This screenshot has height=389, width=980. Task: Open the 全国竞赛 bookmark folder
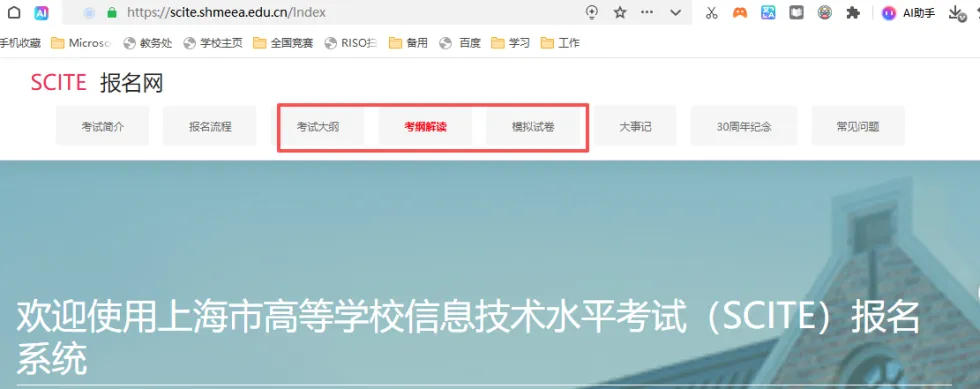coord(283,43)
